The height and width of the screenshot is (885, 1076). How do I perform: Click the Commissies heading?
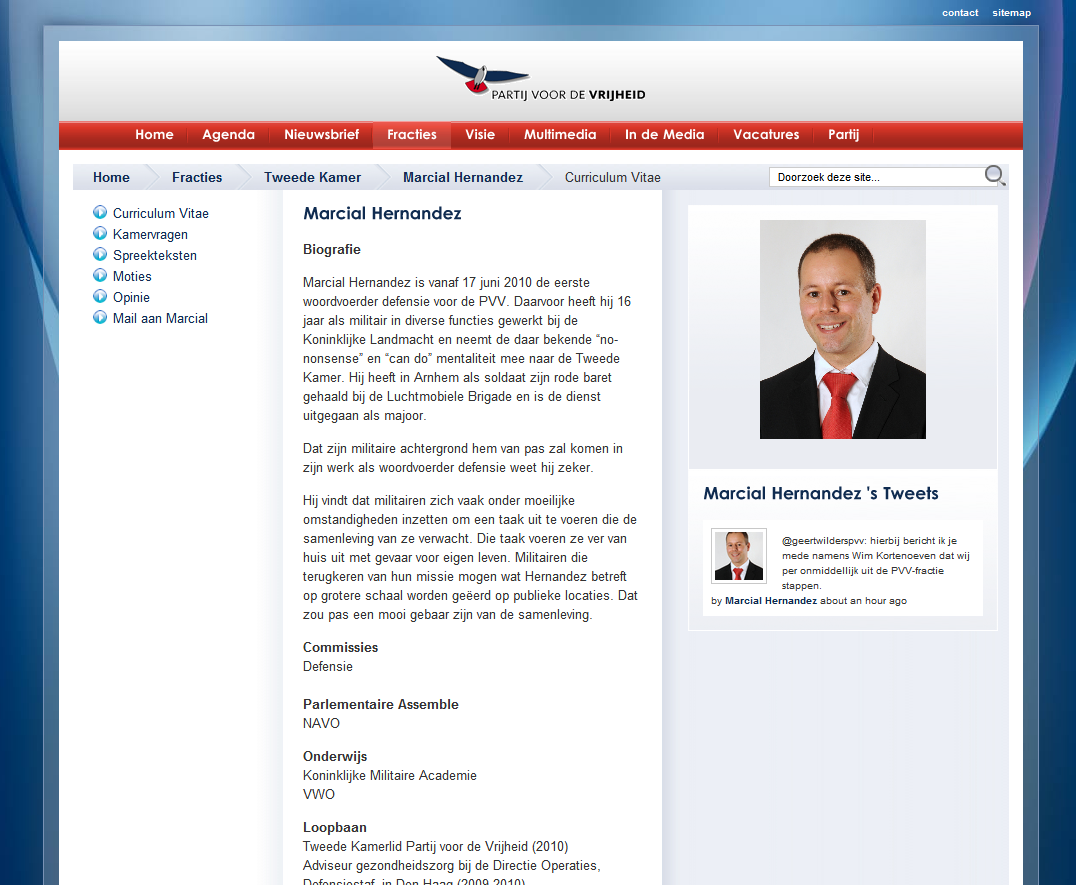[340, 648]
